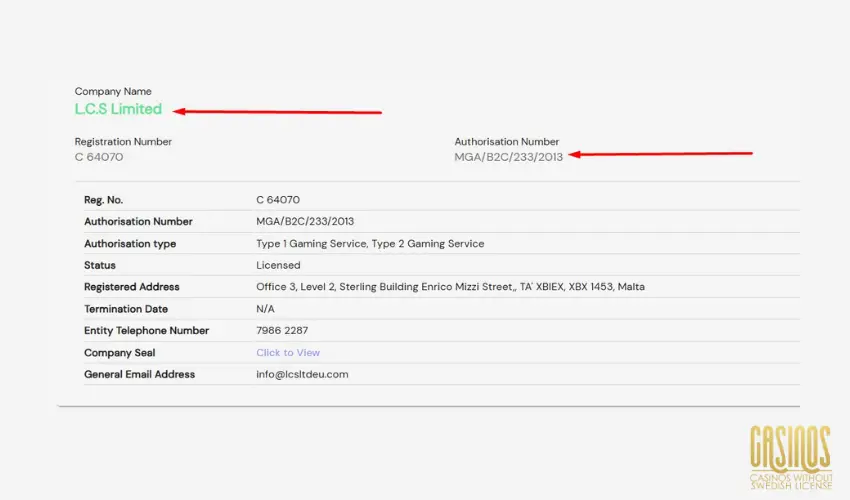
Task: Click the 'Entity Telephone Number' row label
Action: (x=146, y=330)
